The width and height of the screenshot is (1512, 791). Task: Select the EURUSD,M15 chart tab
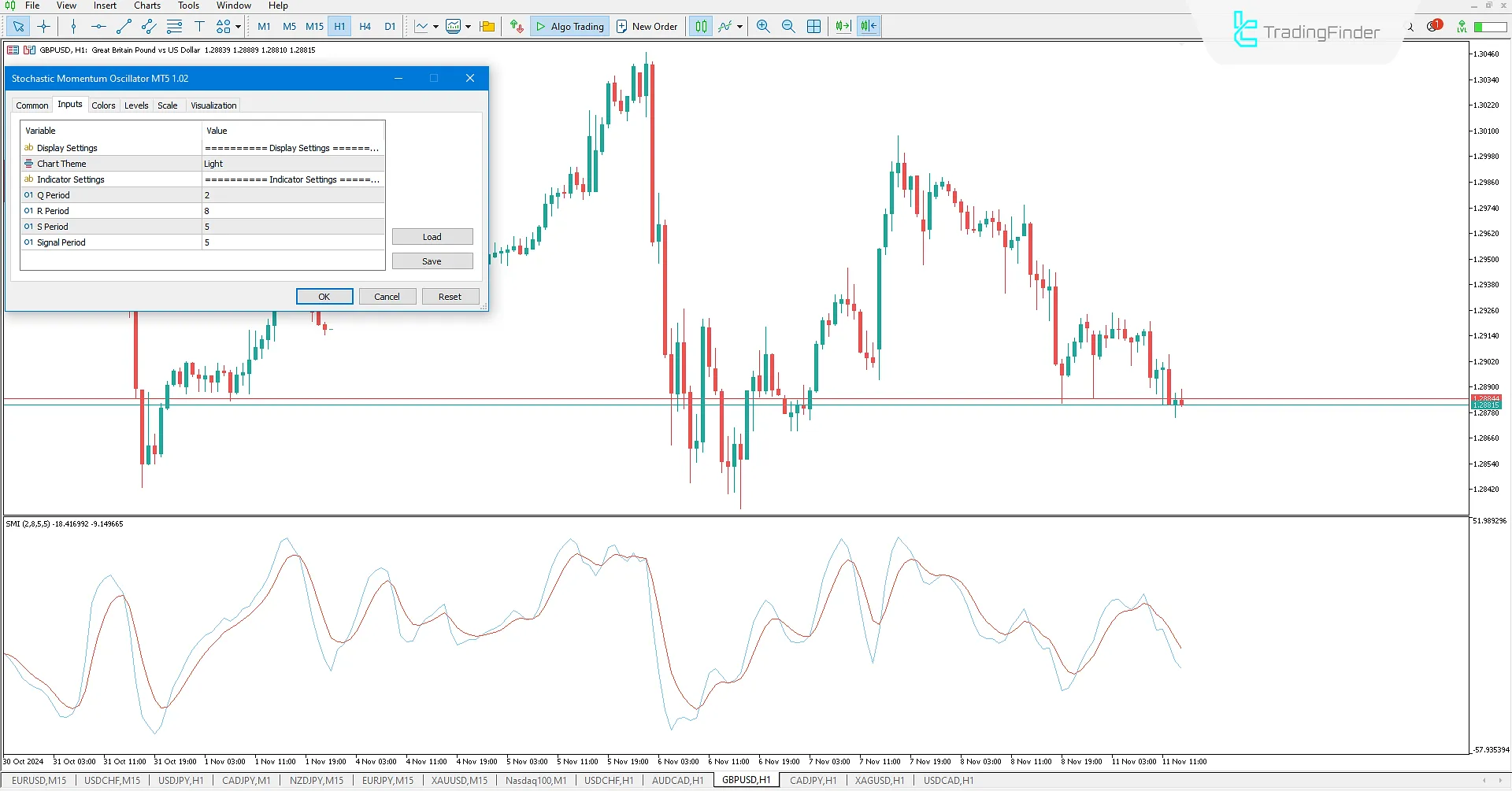tap(40, 780)
